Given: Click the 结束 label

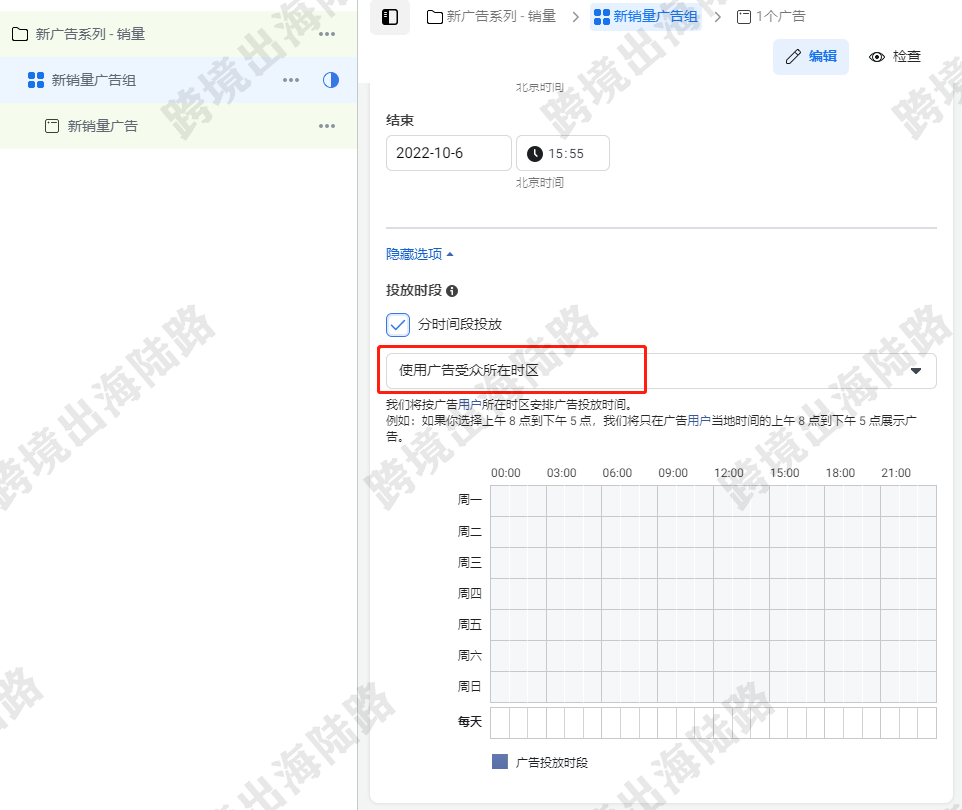Looking at the screenshot, I should pos(400,120).
